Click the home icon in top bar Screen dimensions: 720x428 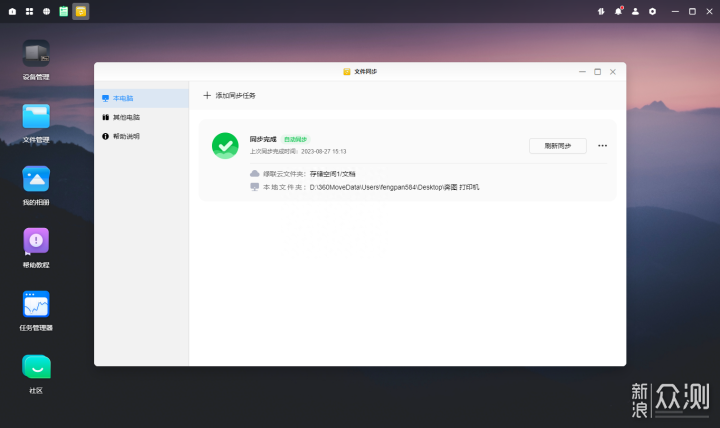[12, 11]
